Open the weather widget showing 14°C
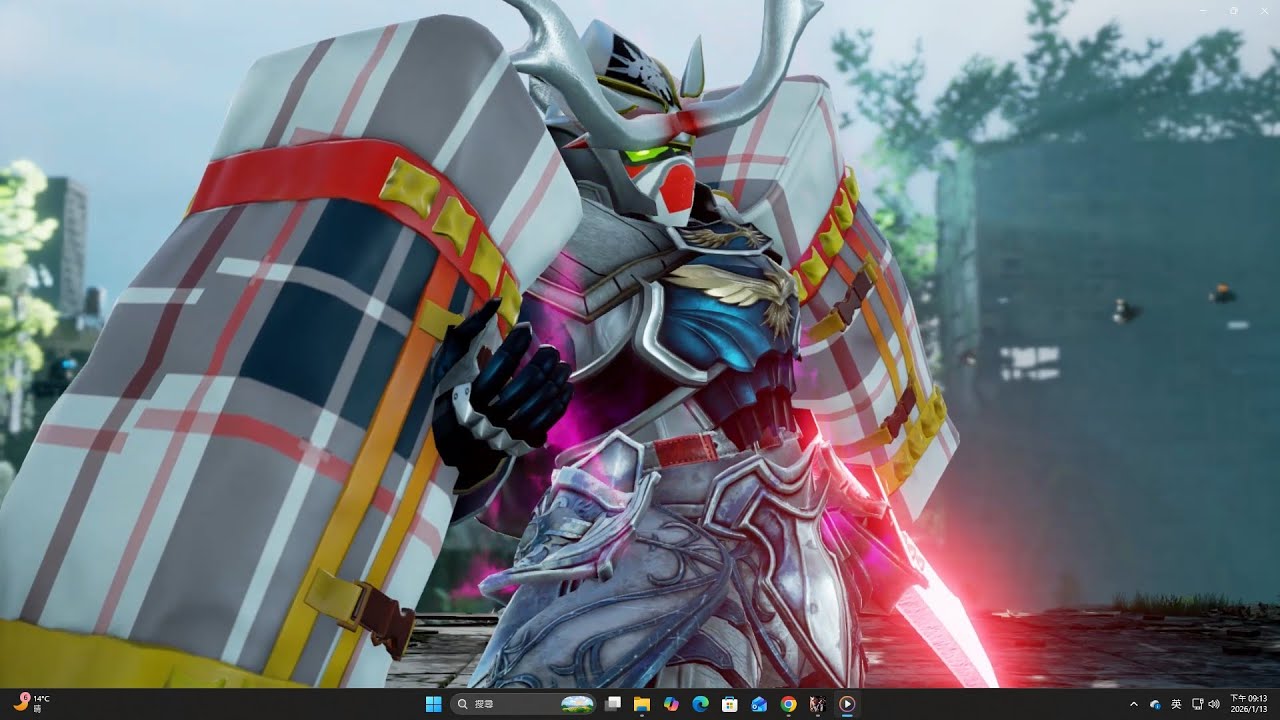 click(30, 703)
